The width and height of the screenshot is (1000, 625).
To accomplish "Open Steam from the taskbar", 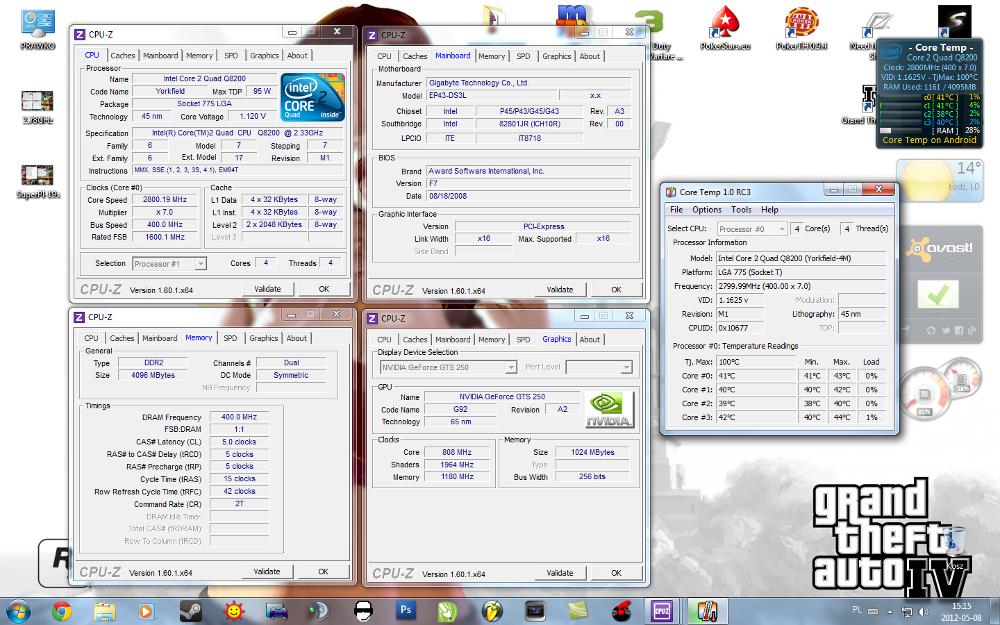I will coord(191,611).
